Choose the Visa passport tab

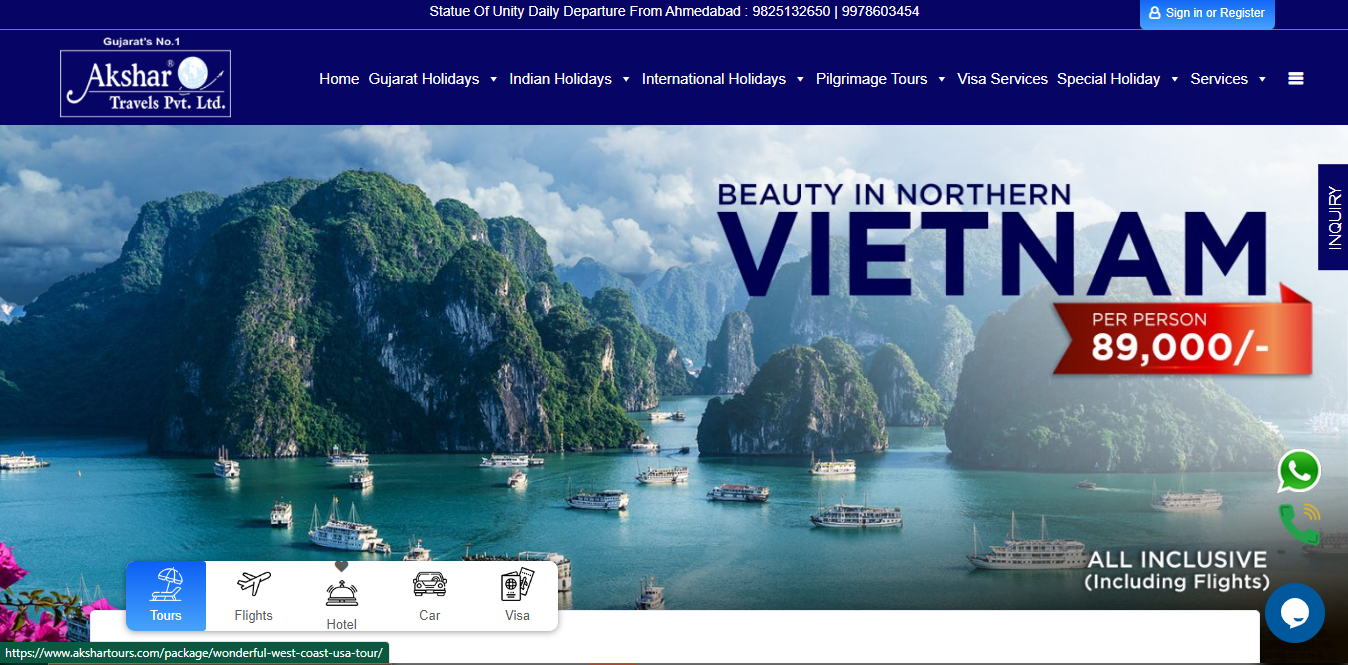pos(517,596)
